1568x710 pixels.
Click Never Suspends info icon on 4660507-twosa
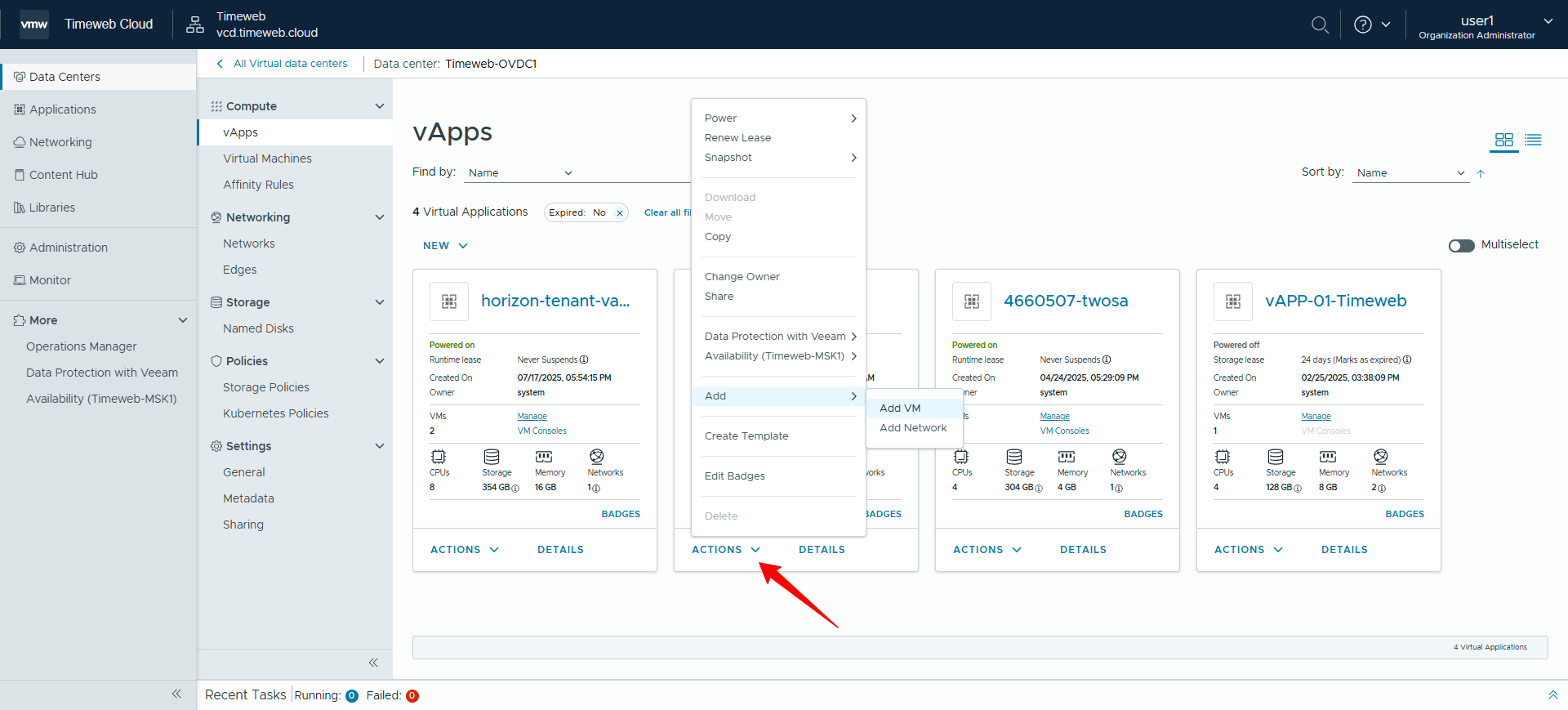click(x=1107, y=359)
